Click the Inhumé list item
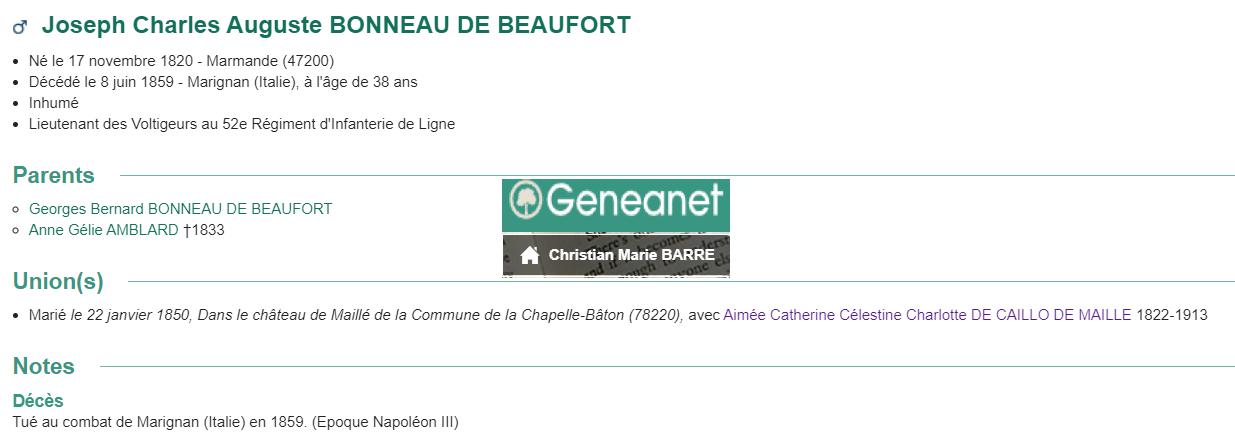This screenshot has height=438, width=1235. pyautogui.click(x=54, y=103)
